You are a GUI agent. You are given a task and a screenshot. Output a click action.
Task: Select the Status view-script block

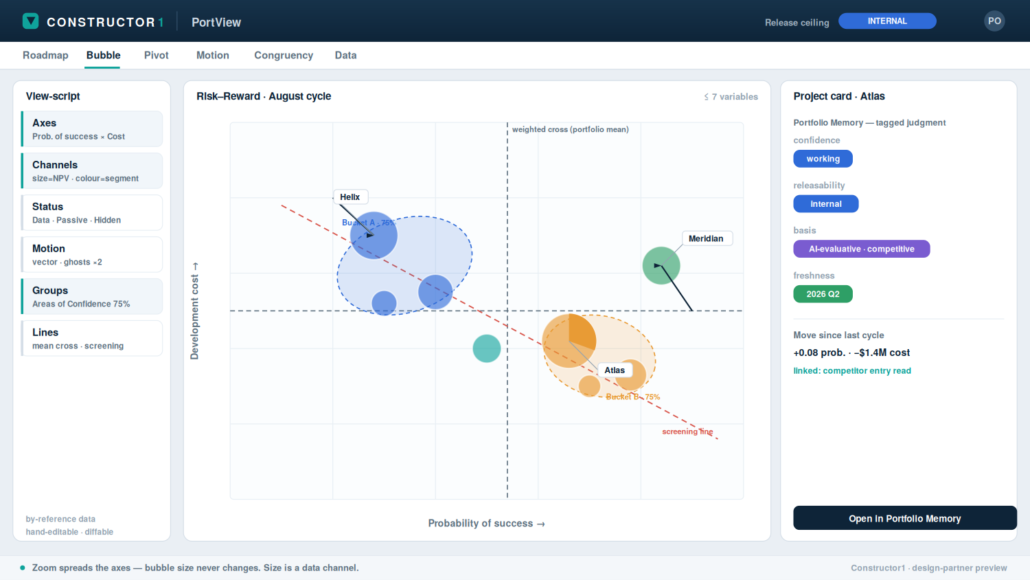tap(92, 213)
